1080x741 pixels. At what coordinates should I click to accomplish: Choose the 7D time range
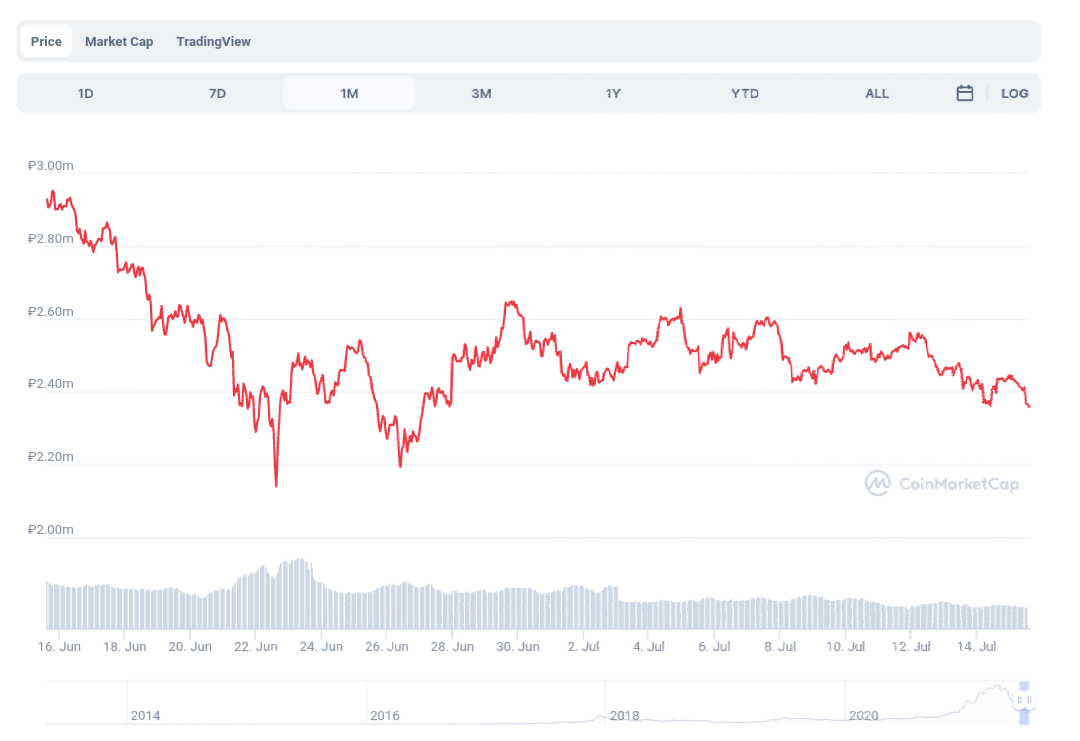pos(217,93)
